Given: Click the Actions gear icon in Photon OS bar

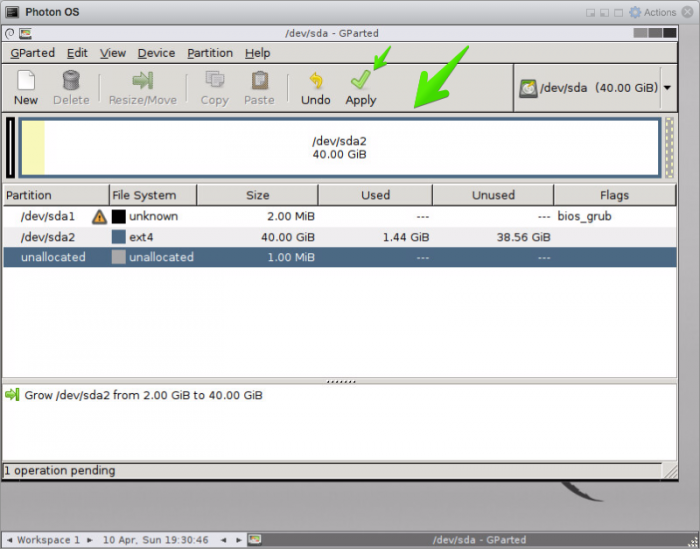Looking at the screenshot, I should [x=635, y=12].
